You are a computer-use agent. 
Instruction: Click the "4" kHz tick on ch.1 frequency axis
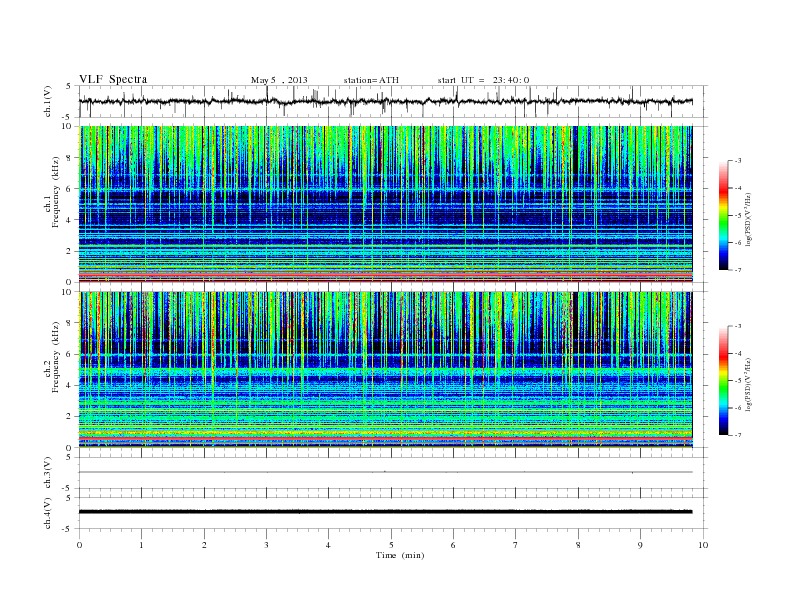tap(69, 220)
